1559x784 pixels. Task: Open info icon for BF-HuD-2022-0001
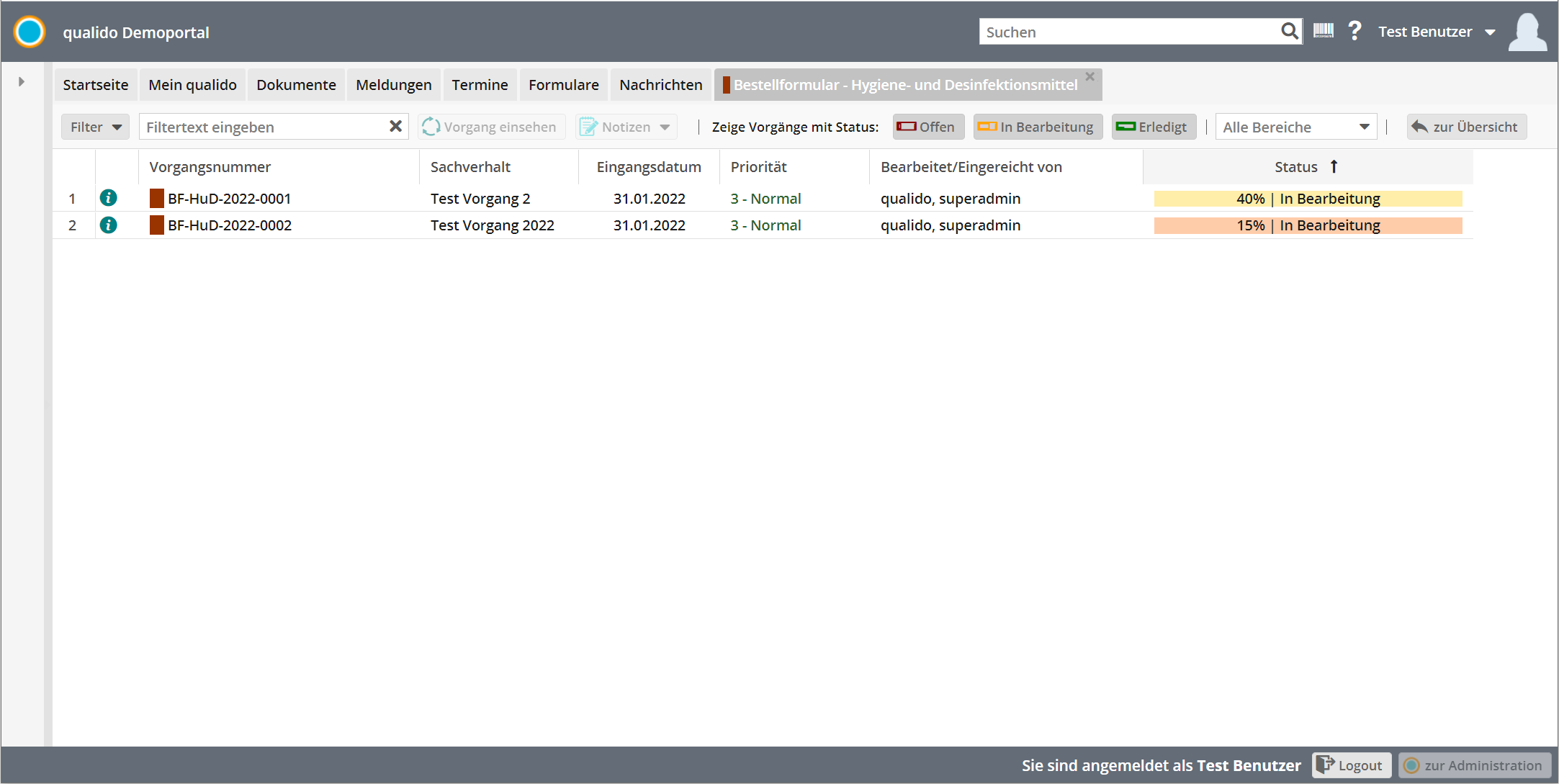point(109,198)
